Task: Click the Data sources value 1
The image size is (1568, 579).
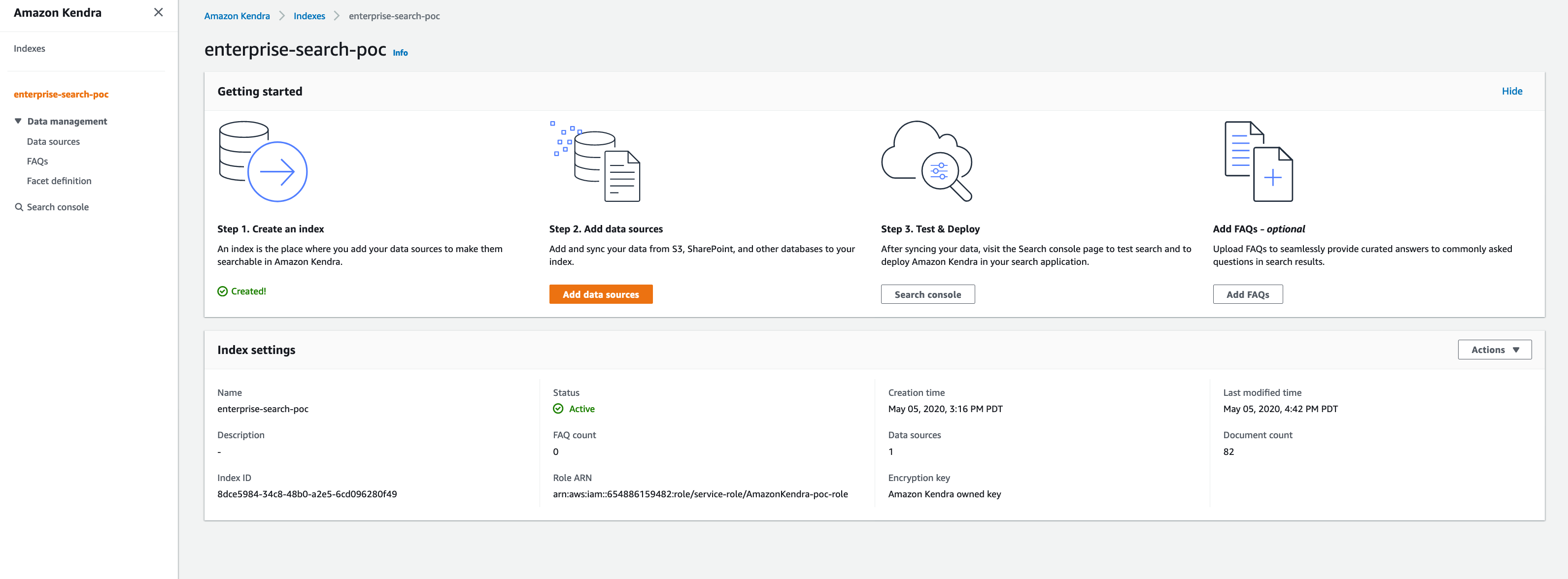Action: click(890, 452)
